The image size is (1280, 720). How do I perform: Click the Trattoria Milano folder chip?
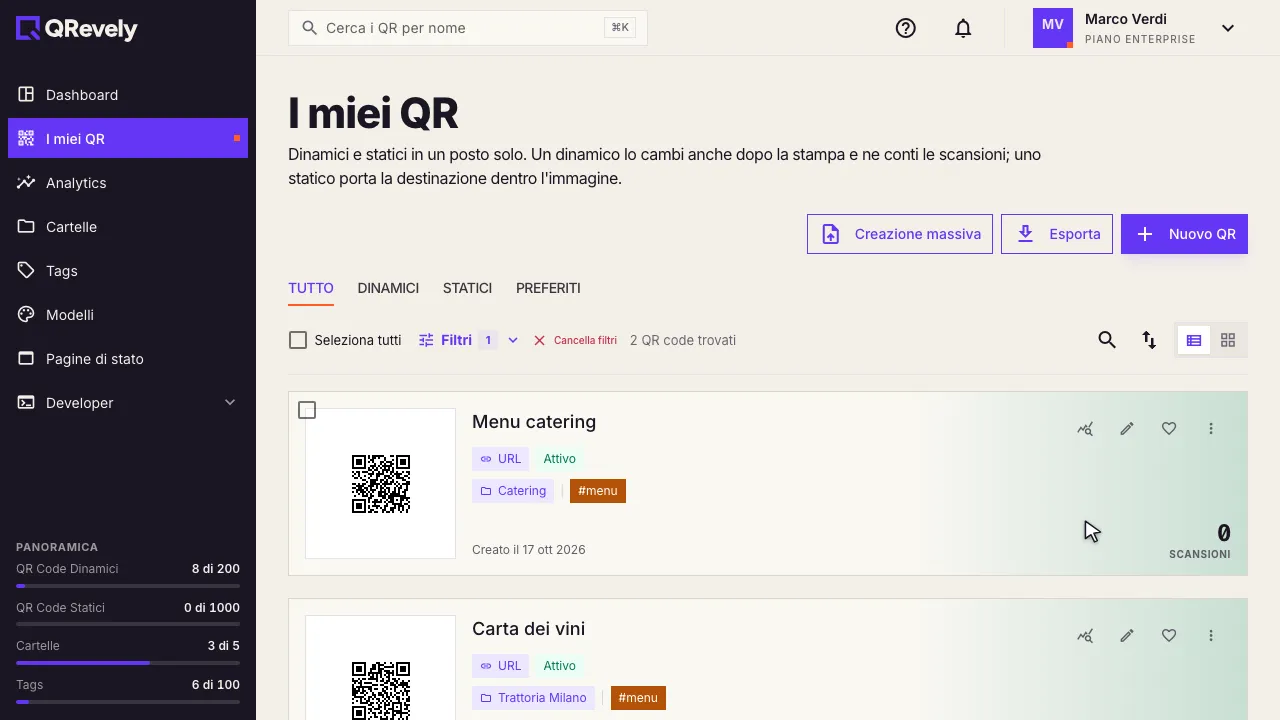pyautogui.click(x=533, y=698)
